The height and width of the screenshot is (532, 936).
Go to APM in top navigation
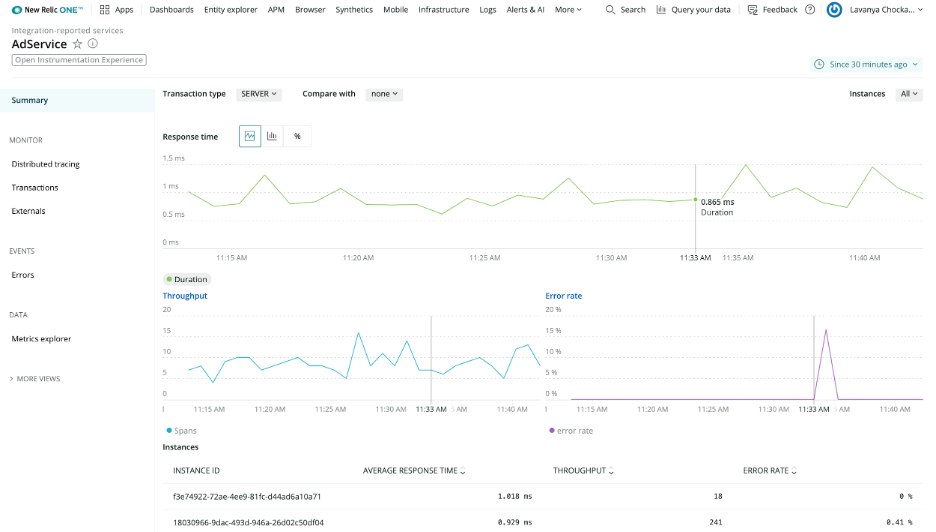(276, 10)
